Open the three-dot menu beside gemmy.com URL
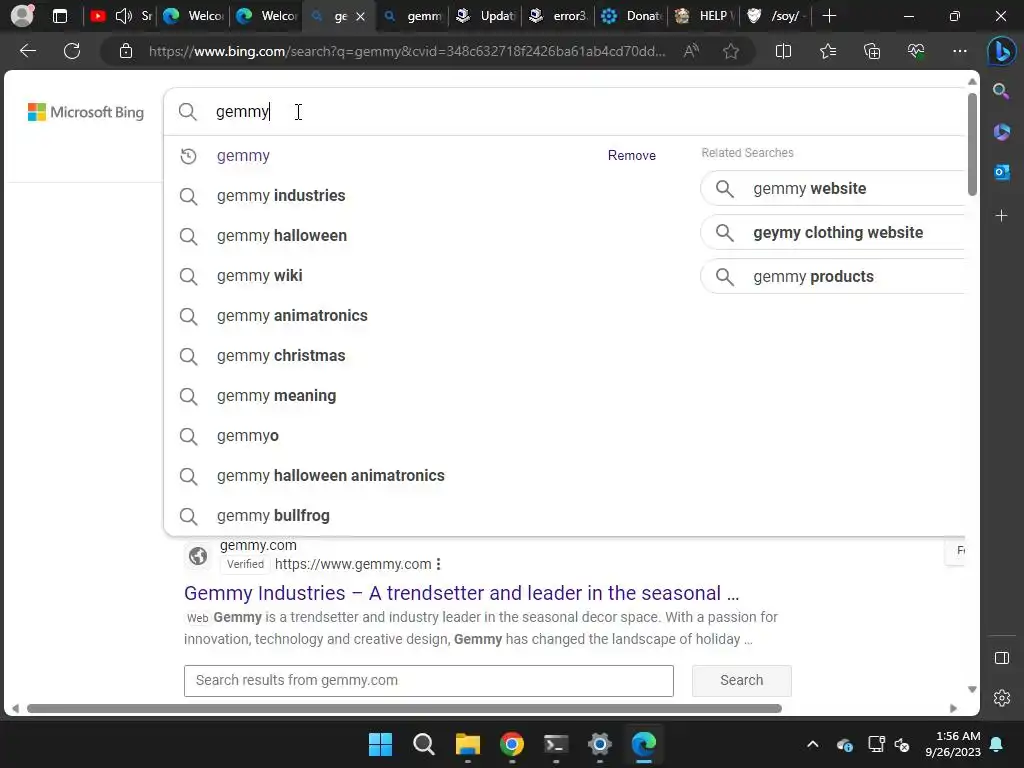 [438, 564]
